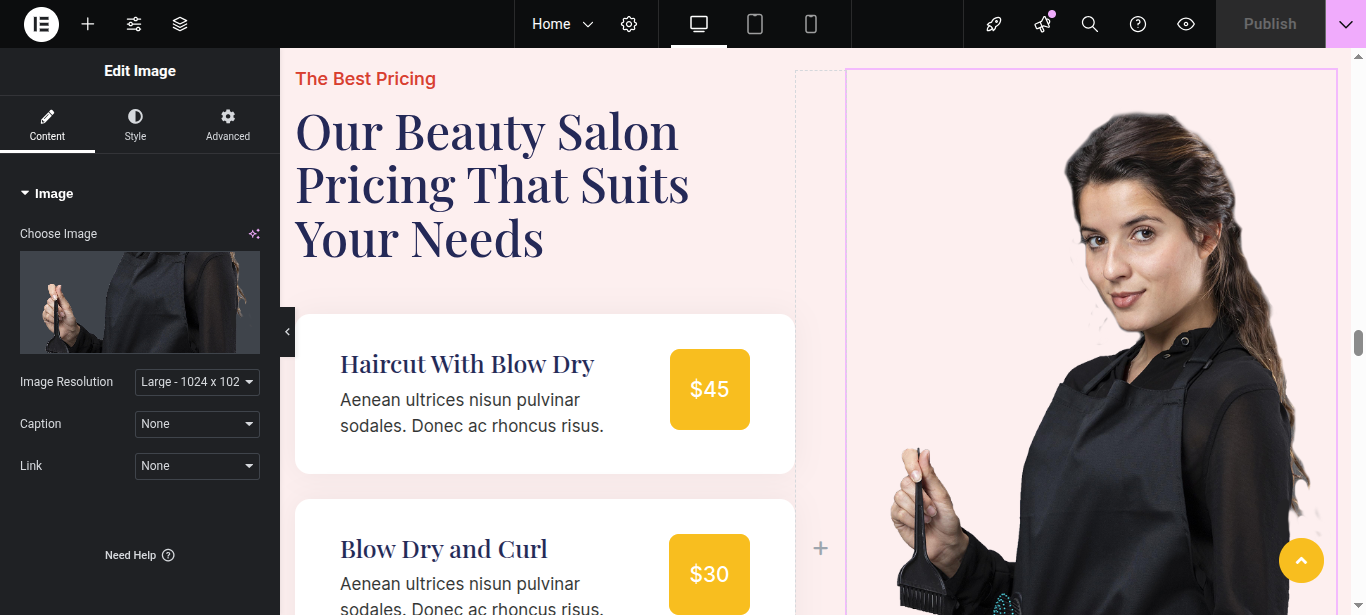Screen dimensions: 1366x615
Task: Open the Finder search icon
Action: 1090,24
